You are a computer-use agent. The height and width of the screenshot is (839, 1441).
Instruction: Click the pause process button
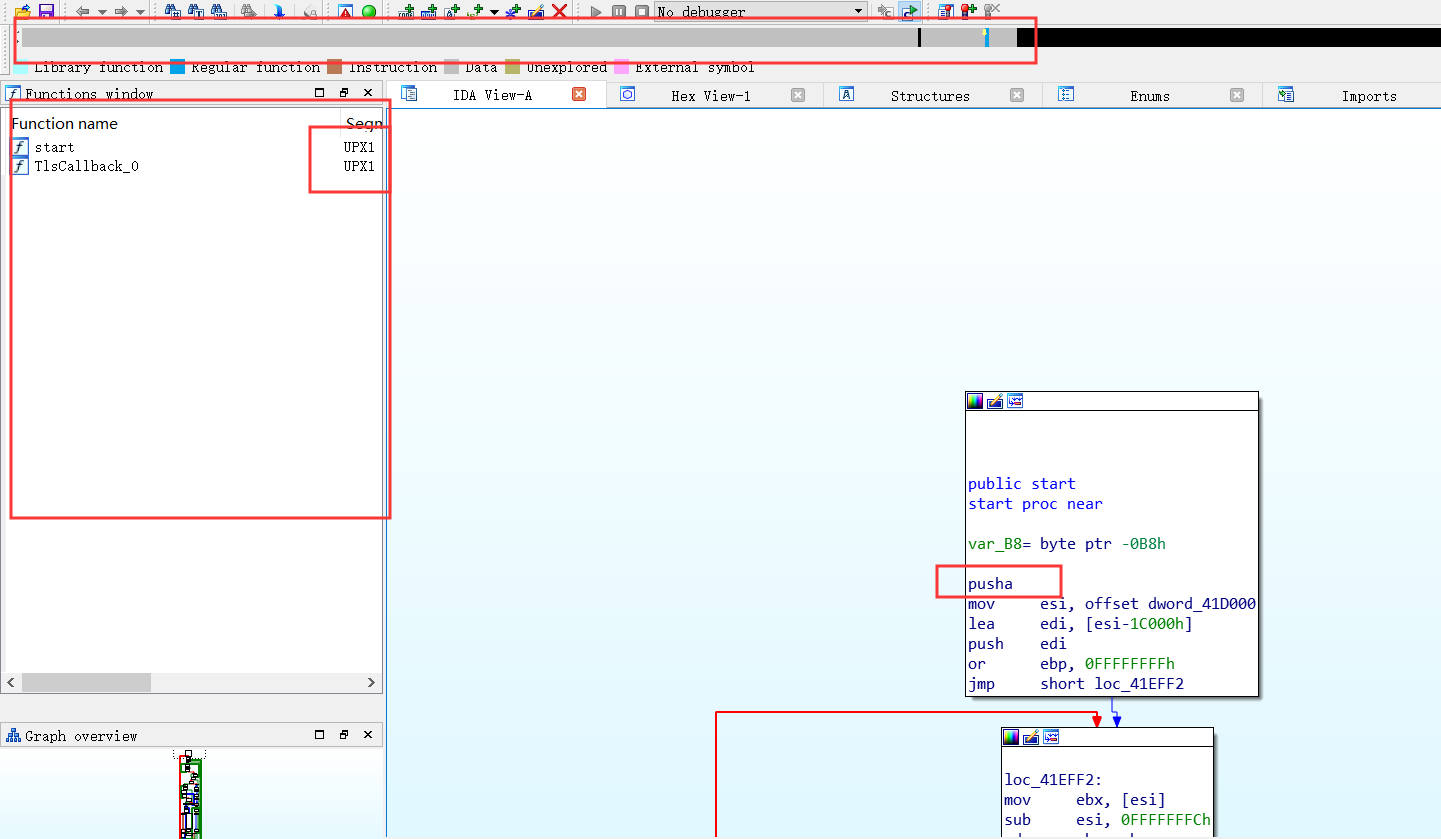(619, 12)
